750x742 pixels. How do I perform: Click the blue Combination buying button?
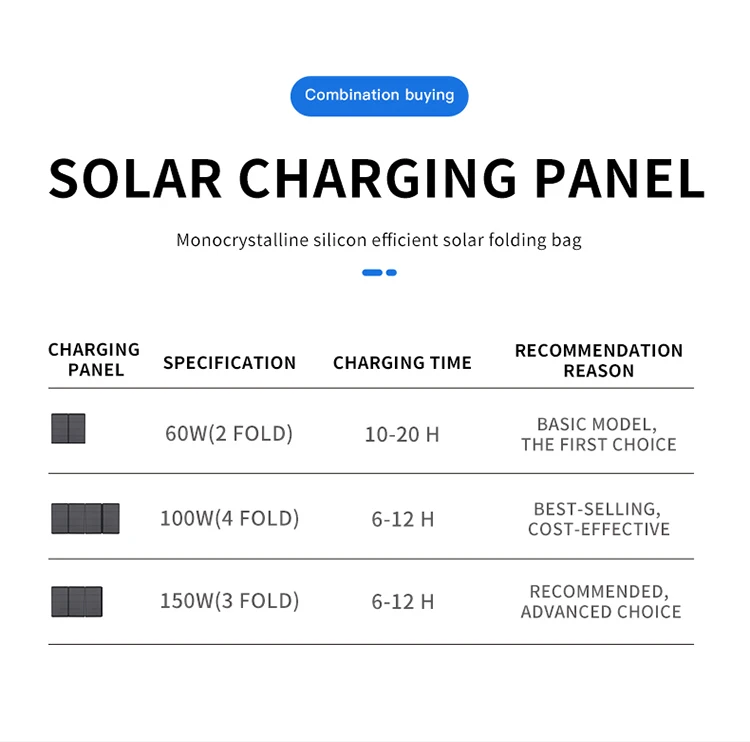click(379, 96)
